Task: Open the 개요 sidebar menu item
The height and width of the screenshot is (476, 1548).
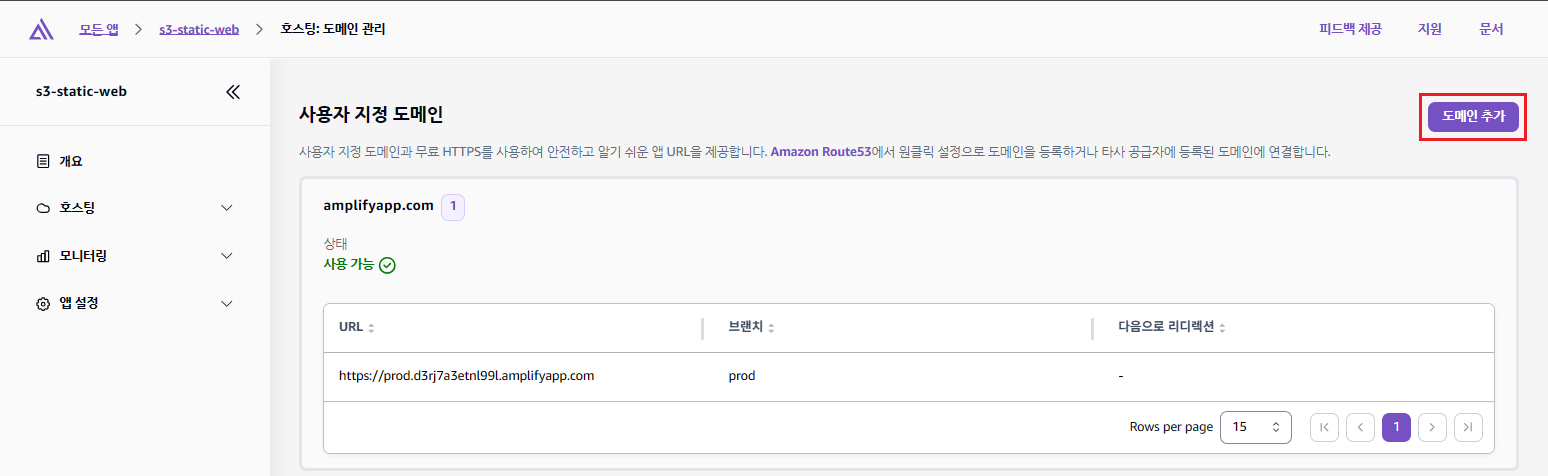Action: pyautogui.click(x=71, y=161)
